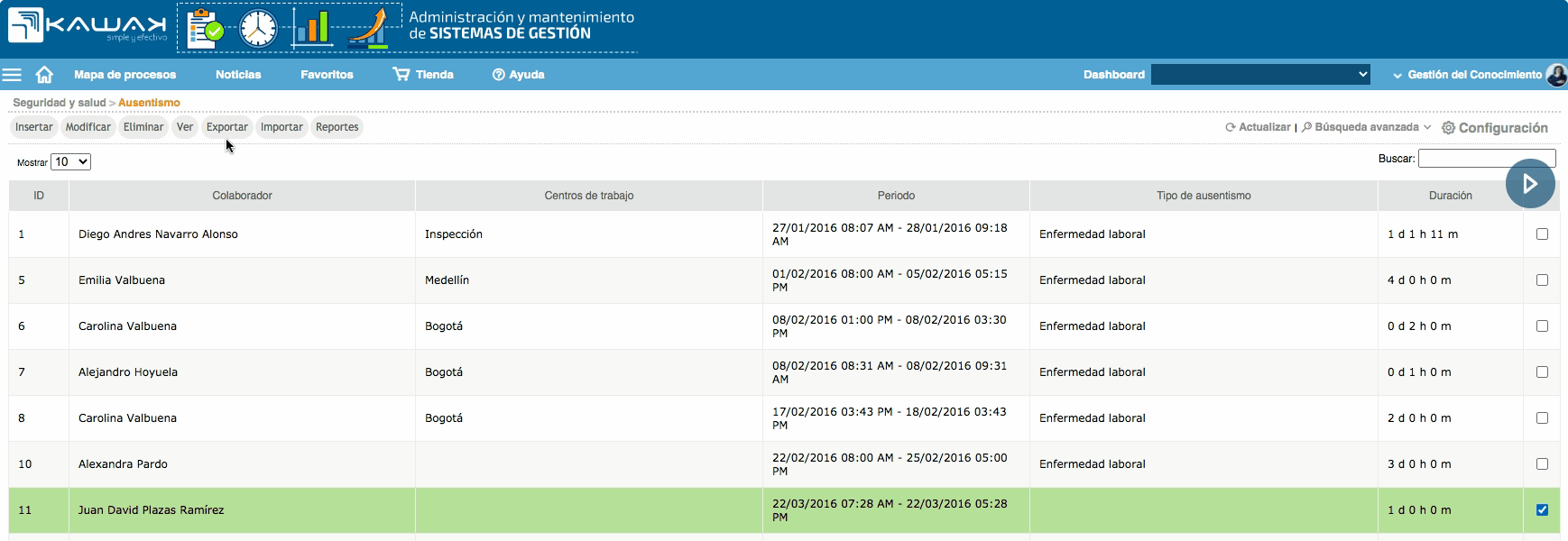The image size is (1568, 541).
Task: Focus the Buscar search field
Action: 1486,159
